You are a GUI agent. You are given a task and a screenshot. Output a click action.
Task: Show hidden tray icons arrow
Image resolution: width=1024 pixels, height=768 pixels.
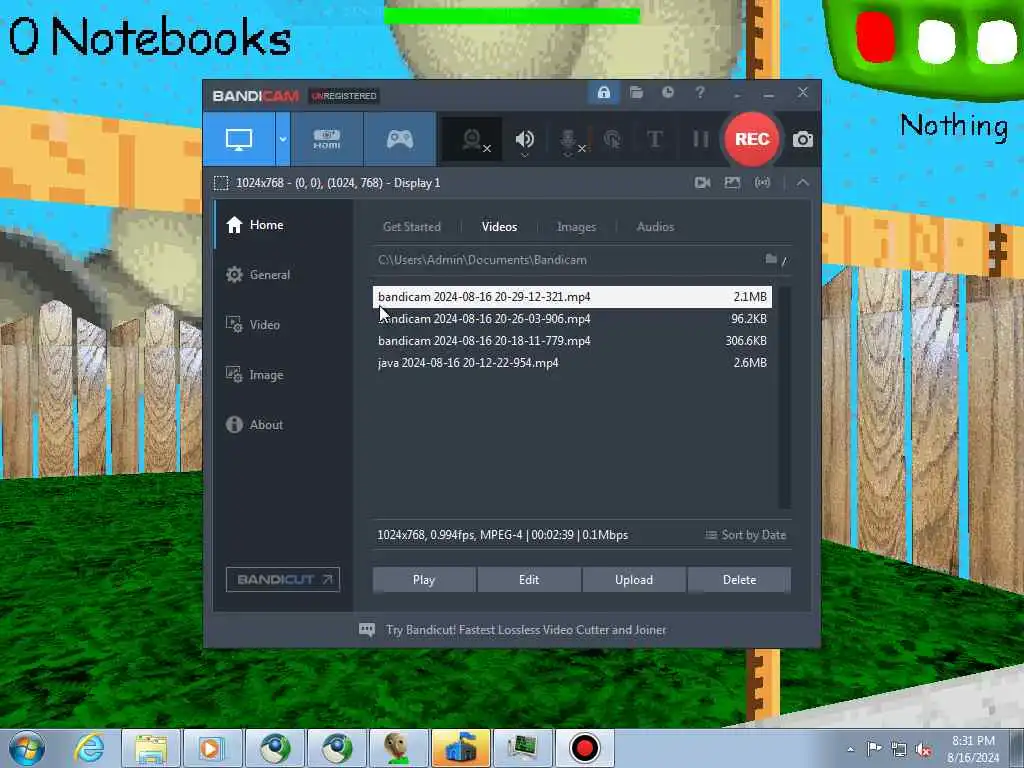coord(850,750)
